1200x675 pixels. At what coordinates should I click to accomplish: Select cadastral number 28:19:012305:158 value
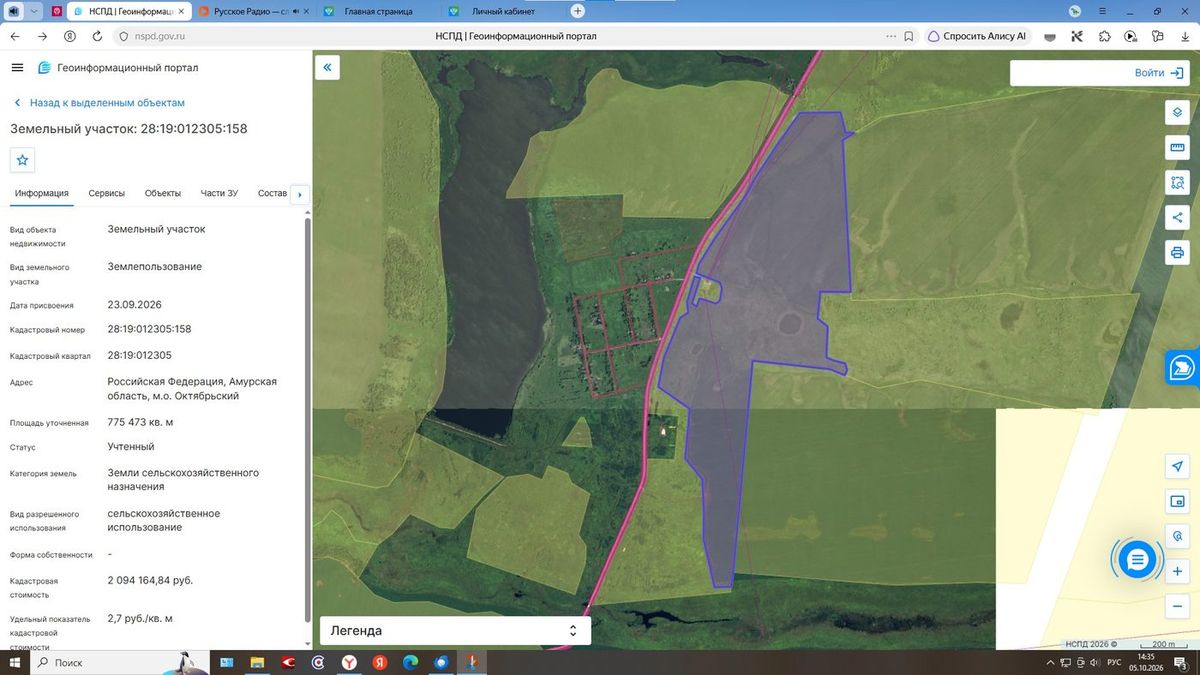pos(149,329)
